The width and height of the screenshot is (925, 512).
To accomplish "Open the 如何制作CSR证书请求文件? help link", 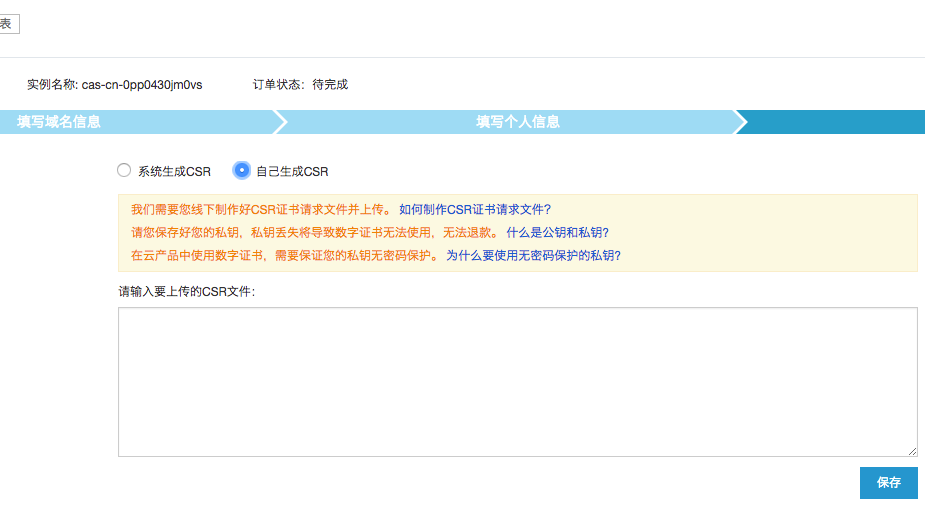I will (x=475, y=210).
